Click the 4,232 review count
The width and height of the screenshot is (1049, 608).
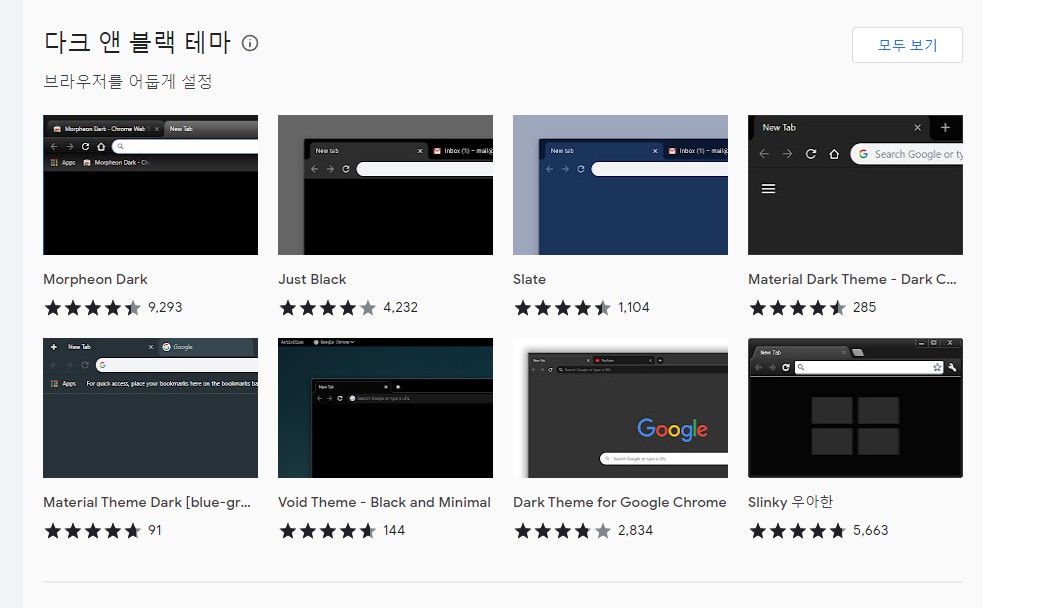[400, 308]
